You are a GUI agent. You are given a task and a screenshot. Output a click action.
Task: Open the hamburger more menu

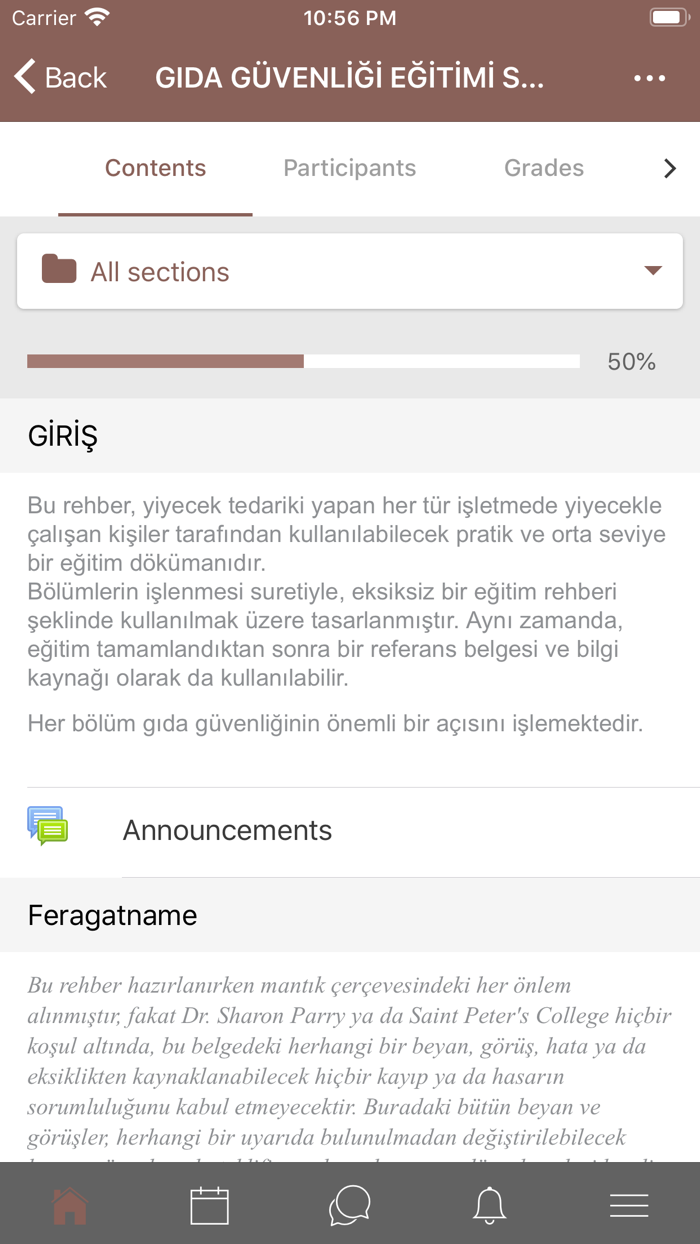pos(629,1206)
